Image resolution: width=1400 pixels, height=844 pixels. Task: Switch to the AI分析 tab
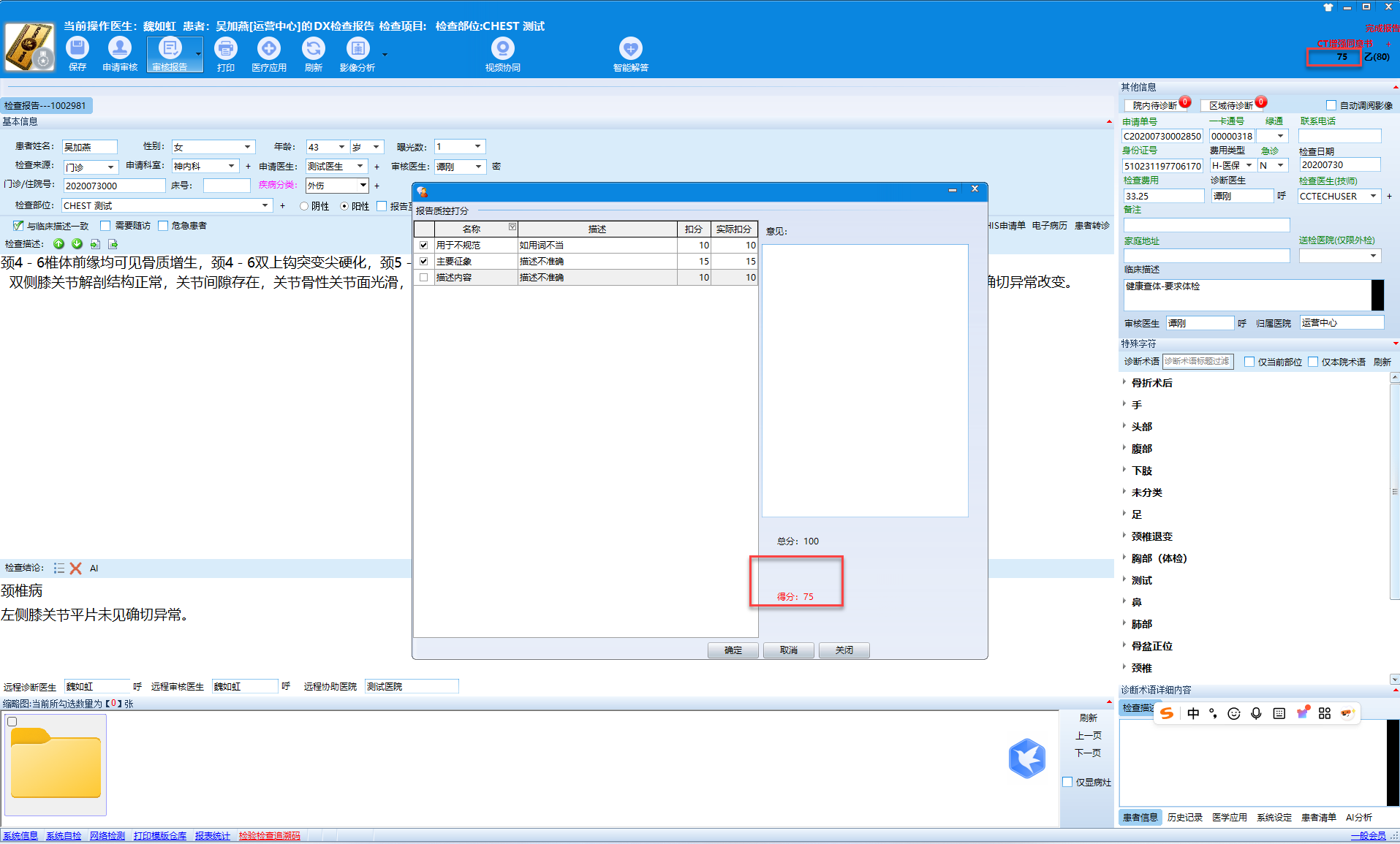point(1358,817)
